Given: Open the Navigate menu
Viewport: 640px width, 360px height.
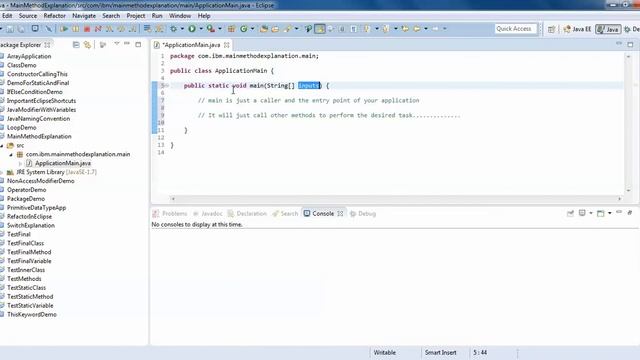Looking at the screenshot, I should tap(84, 16).
